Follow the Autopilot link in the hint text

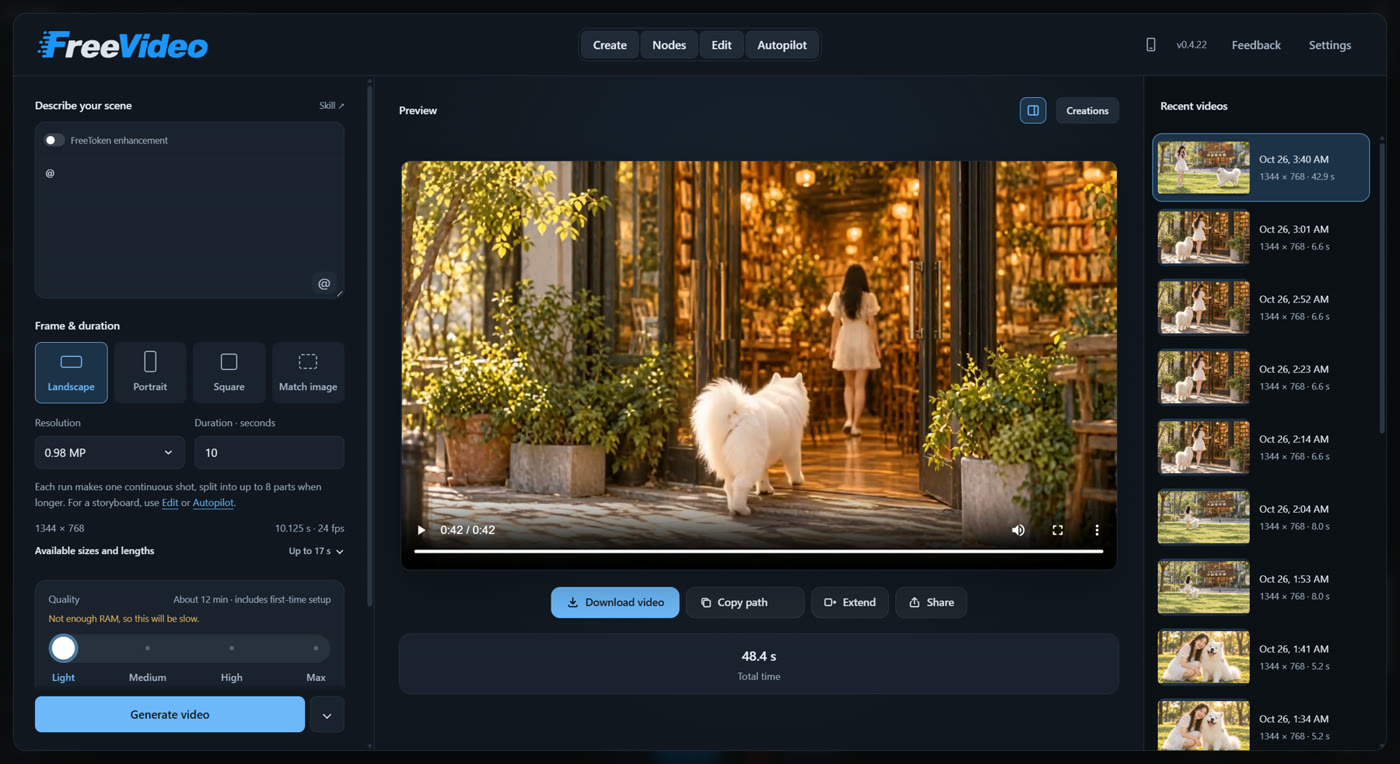pyautogui.click(x=213, y=503)
